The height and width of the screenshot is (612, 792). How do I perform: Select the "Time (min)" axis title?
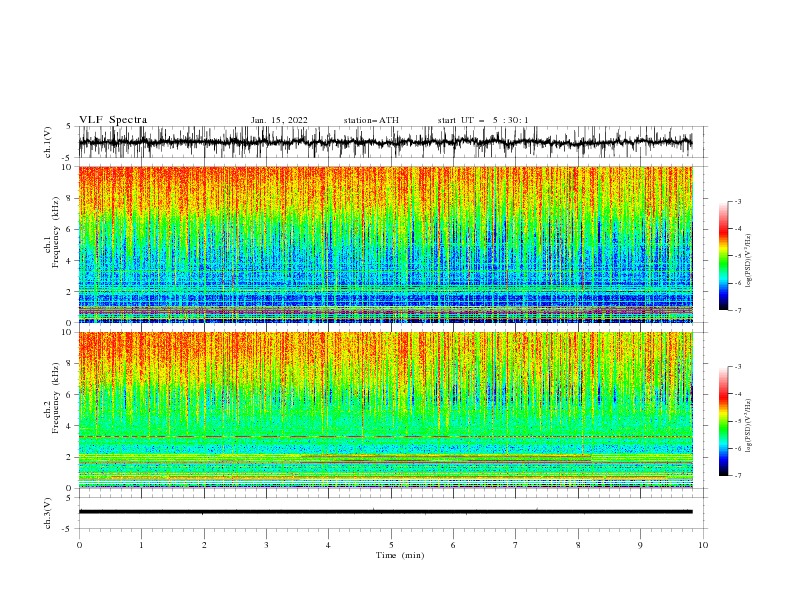400,555
